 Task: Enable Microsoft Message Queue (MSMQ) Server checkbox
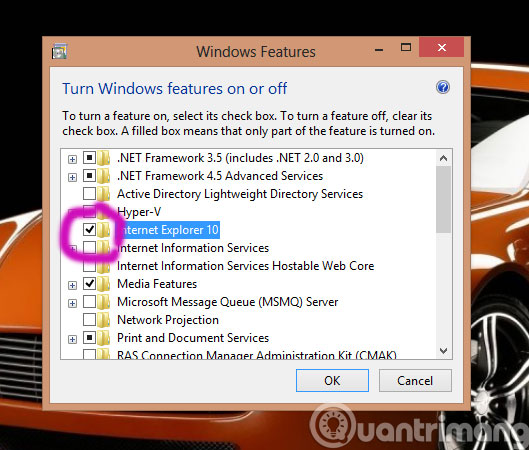coord(89,302)
